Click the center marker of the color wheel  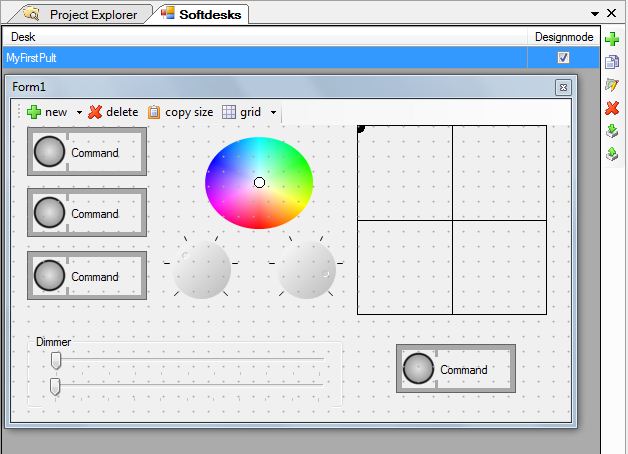tap(260, 183)
